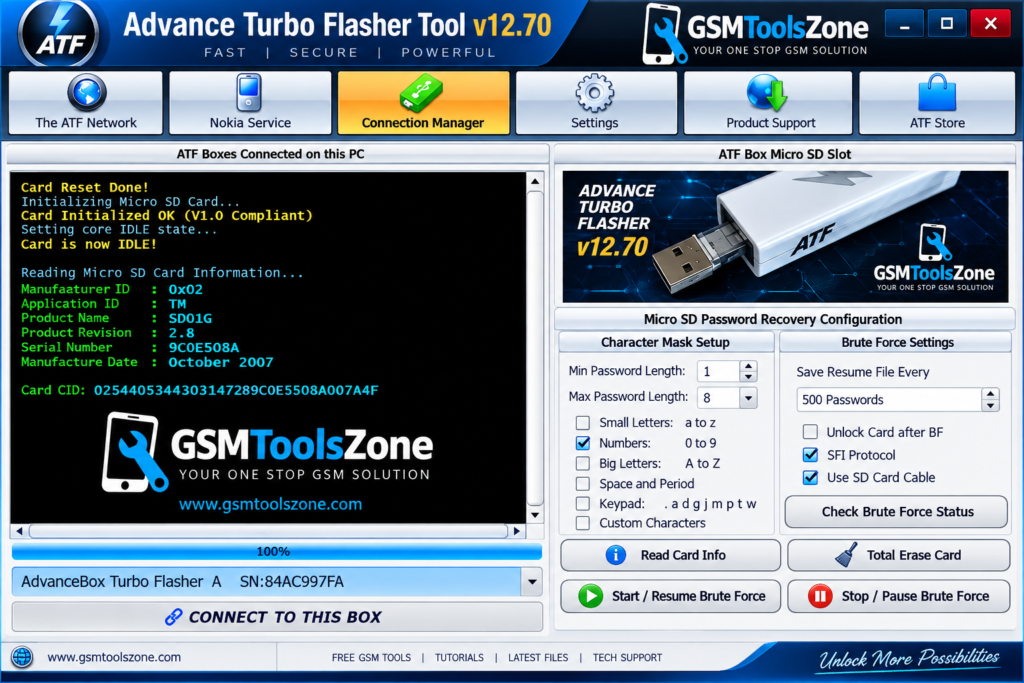Stop or Pause Brute Force
Screen dimensions: 1024x683
(899, 596)
